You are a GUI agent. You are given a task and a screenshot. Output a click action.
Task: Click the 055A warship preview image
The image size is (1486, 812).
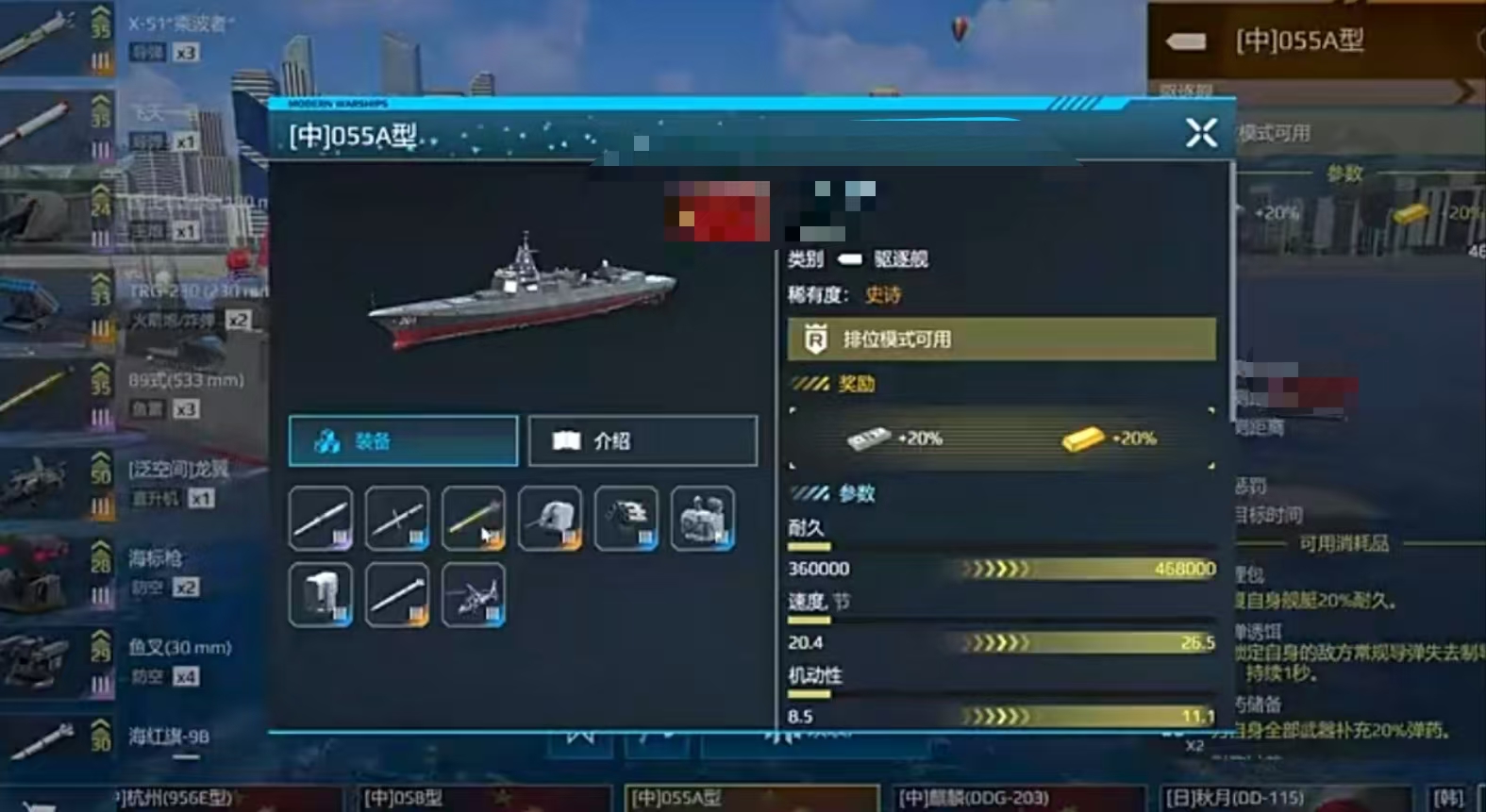(522, 291)
